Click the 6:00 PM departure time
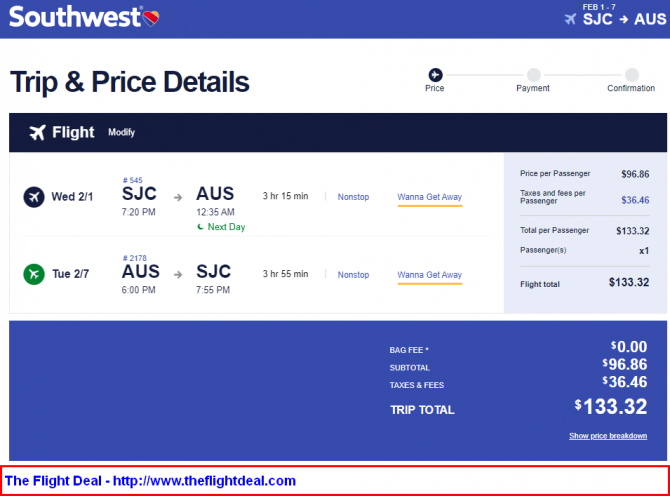 pos(138,290)
